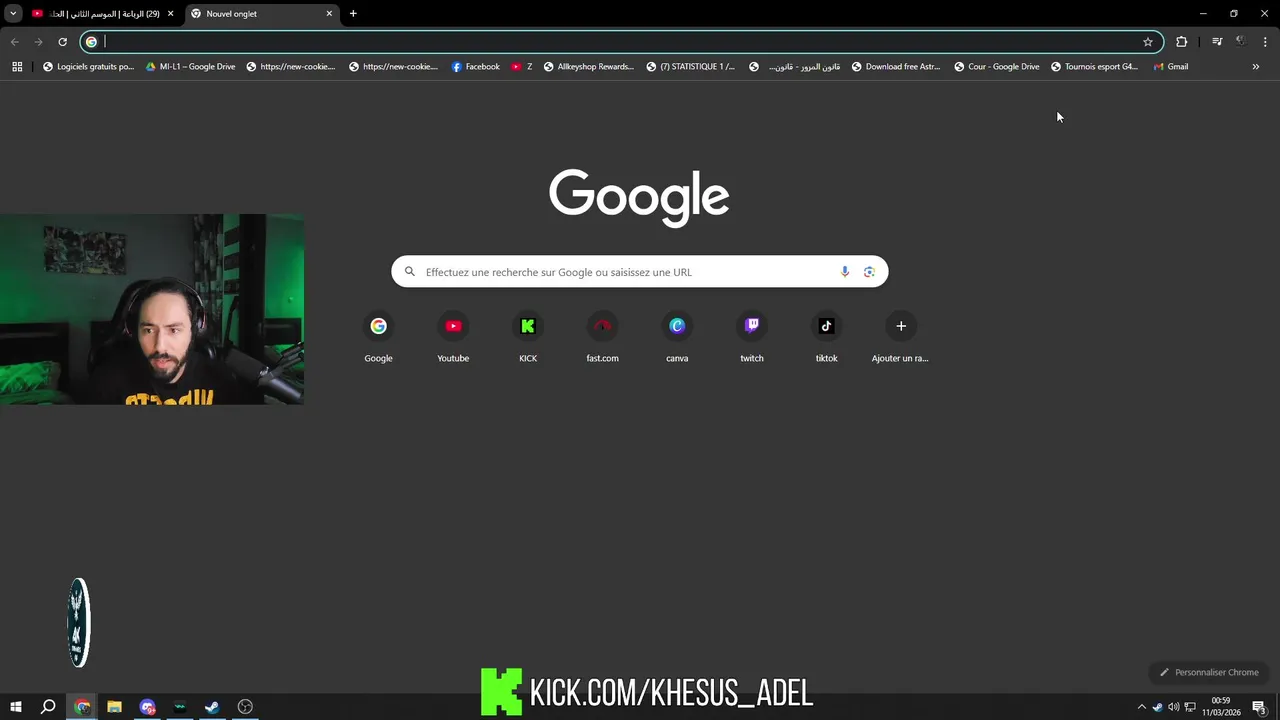This screenshot has width=1280, height=720.
Task: Focus the Chrome address bar
Action: pyautogui.click(x=620, y=42)
